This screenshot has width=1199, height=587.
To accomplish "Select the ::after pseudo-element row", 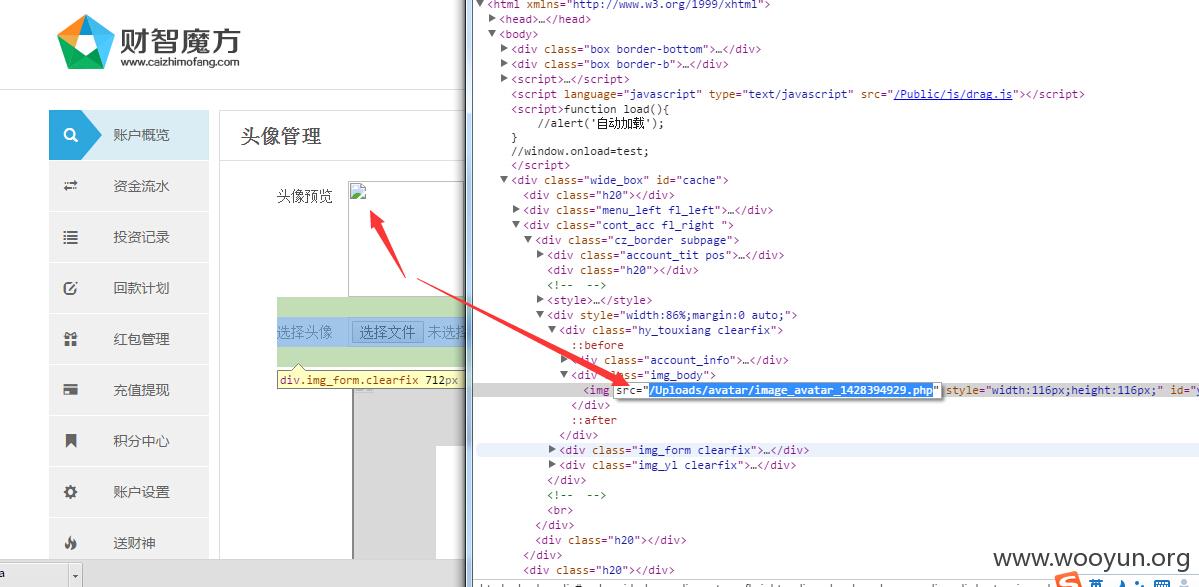I will 594,420.
